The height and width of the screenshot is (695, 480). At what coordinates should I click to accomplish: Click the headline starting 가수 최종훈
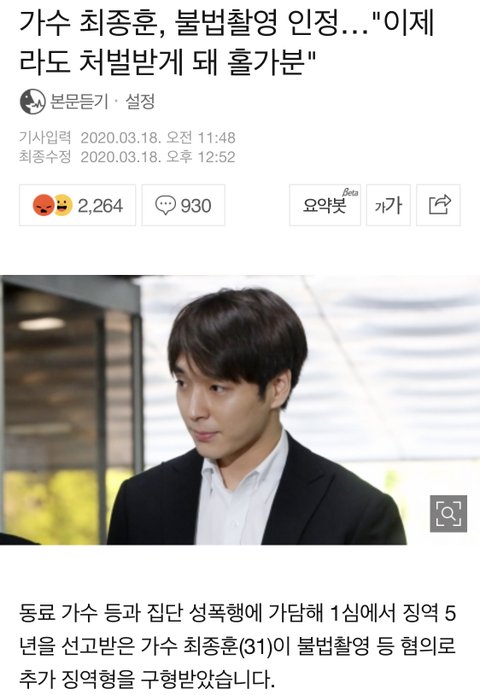(226, 42)
